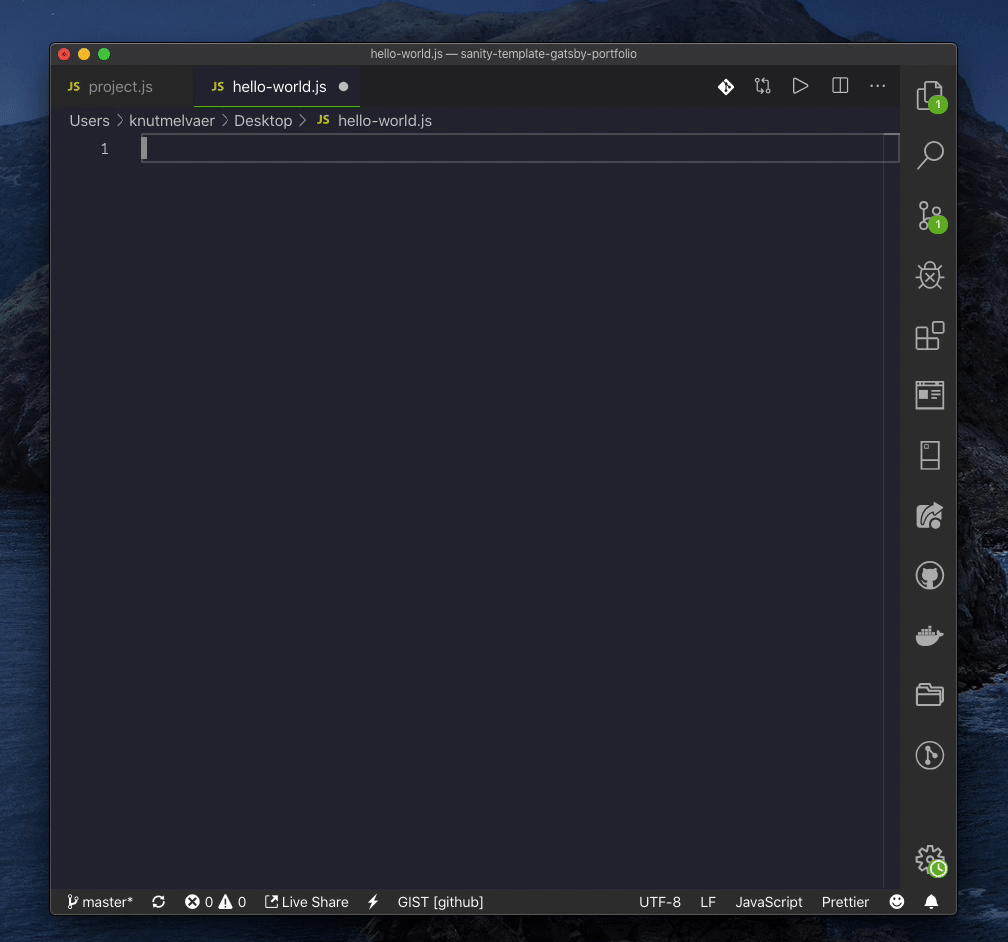The width and height of the screenshot is (1008, 942).
Task: Open the Run and Debug view
Action: pyautogui.click(x=929, y=276)
